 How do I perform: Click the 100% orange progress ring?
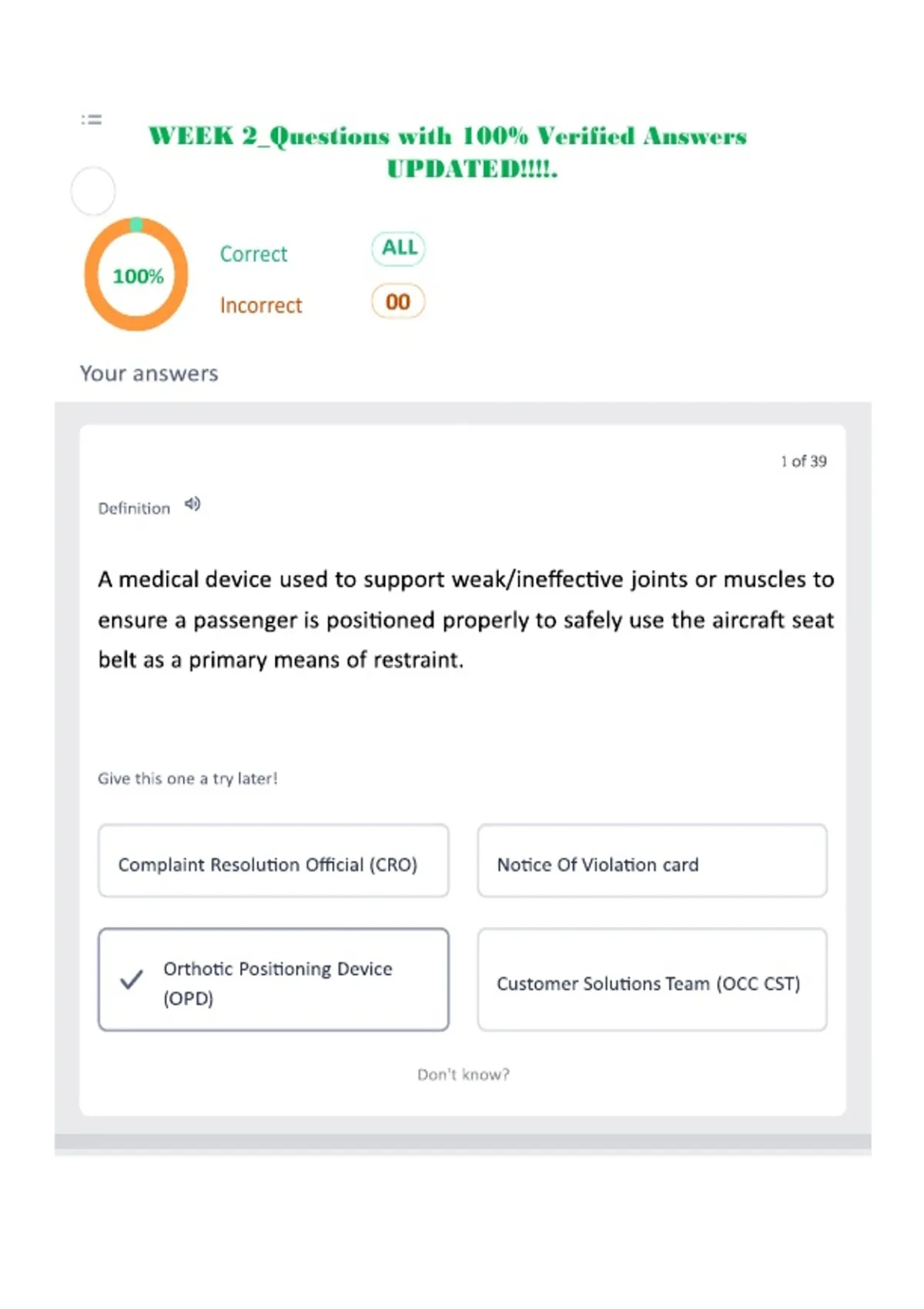(136, 275)
